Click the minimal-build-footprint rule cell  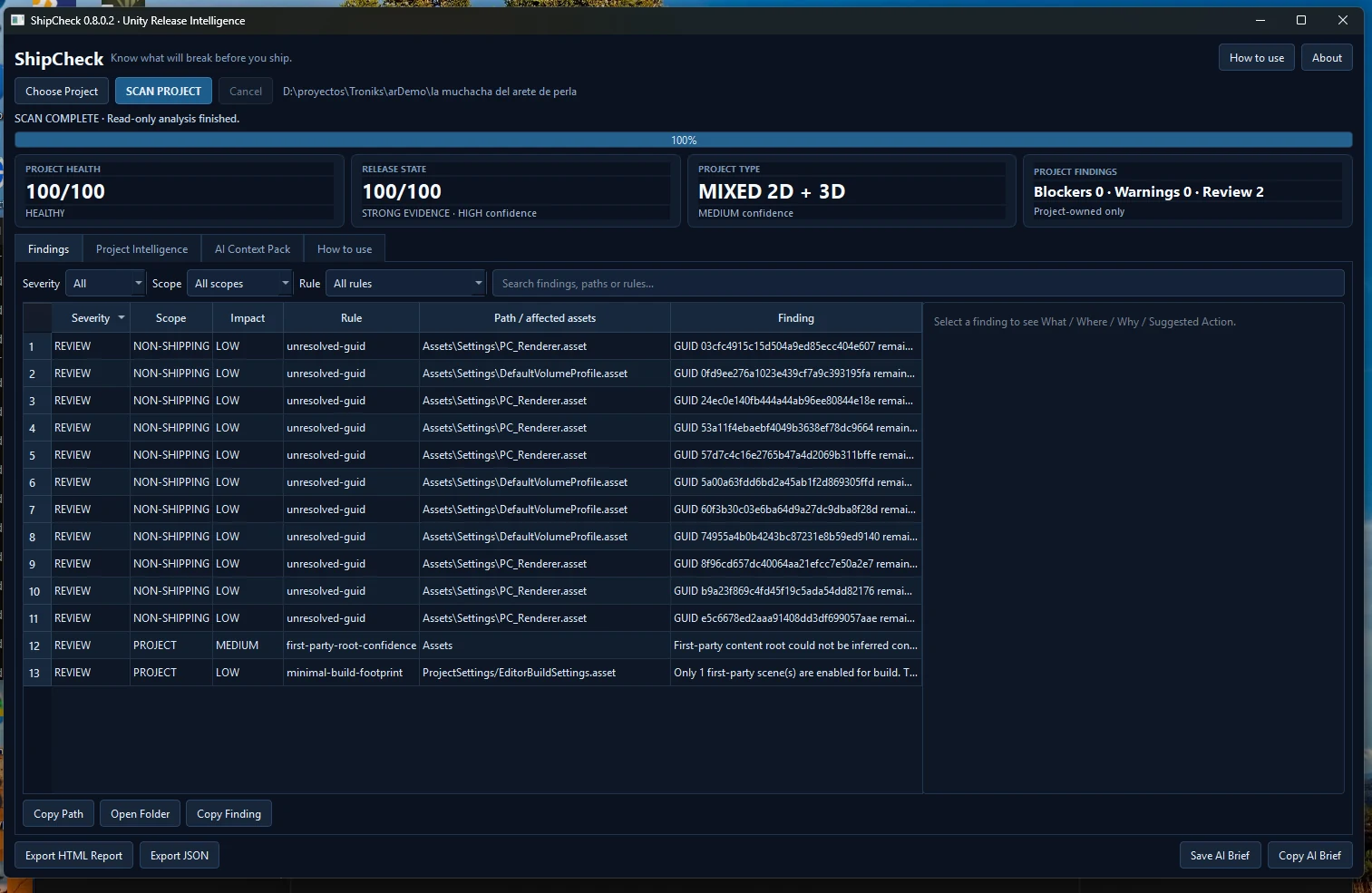(x=351, y=673)
